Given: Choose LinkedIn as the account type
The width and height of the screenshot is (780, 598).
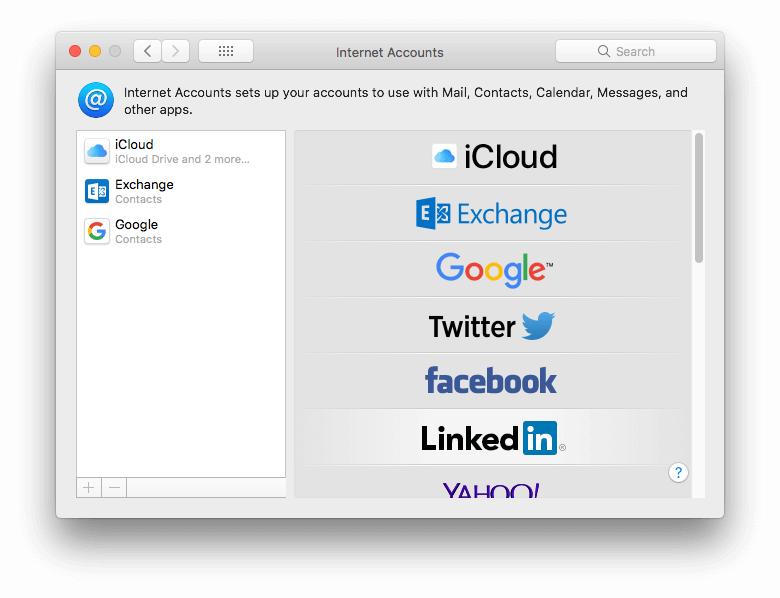Looking at the screenshot, I should (x=493, y=437).
